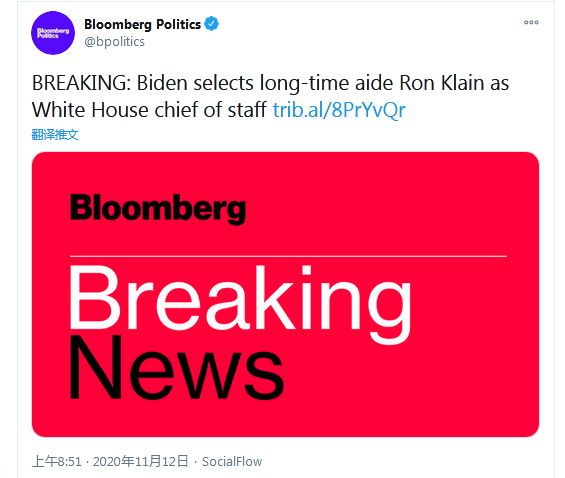
Task: Click the blue verified badge
Action: 212,24
